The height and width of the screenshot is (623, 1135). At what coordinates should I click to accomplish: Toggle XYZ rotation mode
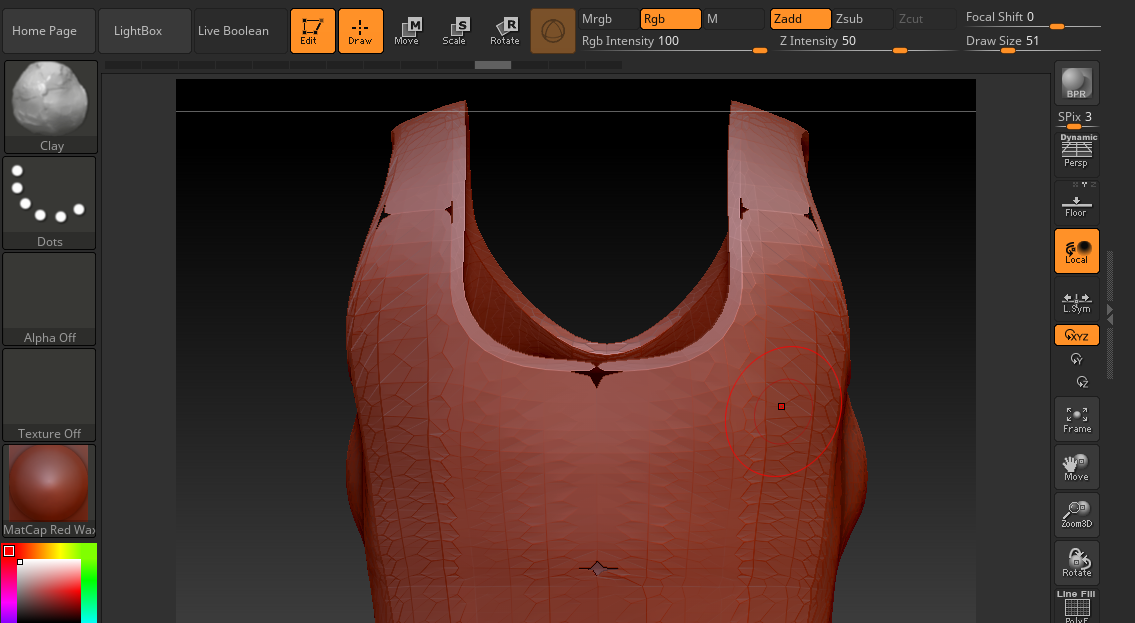pos(1076,335)
